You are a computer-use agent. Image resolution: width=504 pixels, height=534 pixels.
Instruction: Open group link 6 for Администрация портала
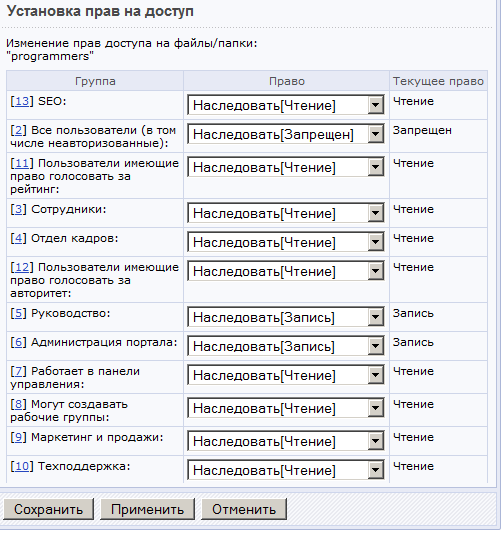click(18, 342)
